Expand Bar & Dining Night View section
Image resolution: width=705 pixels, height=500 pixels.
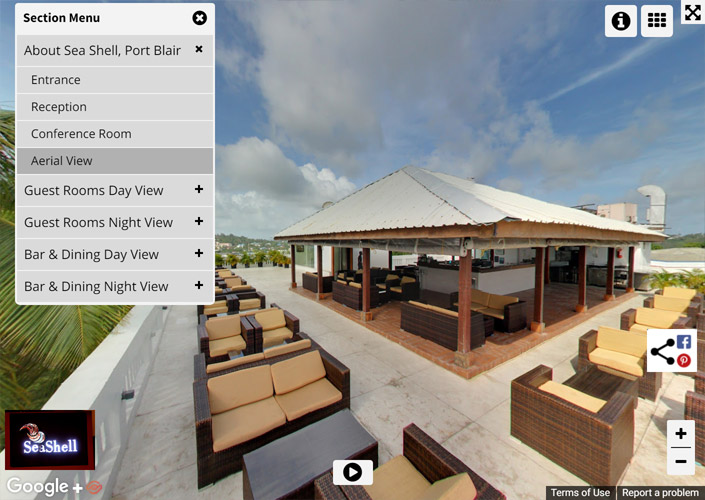pyautogui.click(x=199, y=285)
